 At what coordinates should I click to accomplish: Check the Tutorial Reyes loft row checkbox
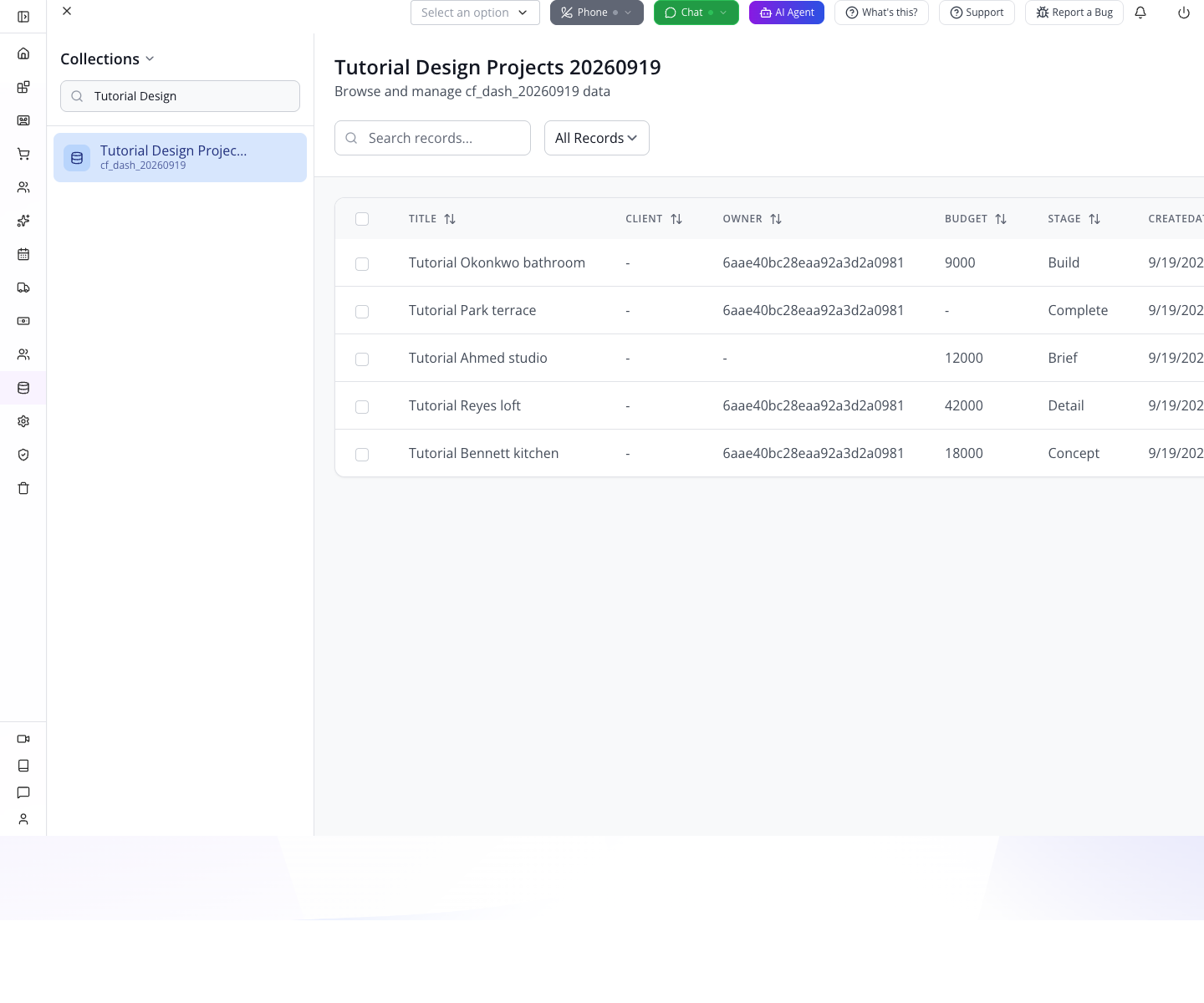pos(362,407)
